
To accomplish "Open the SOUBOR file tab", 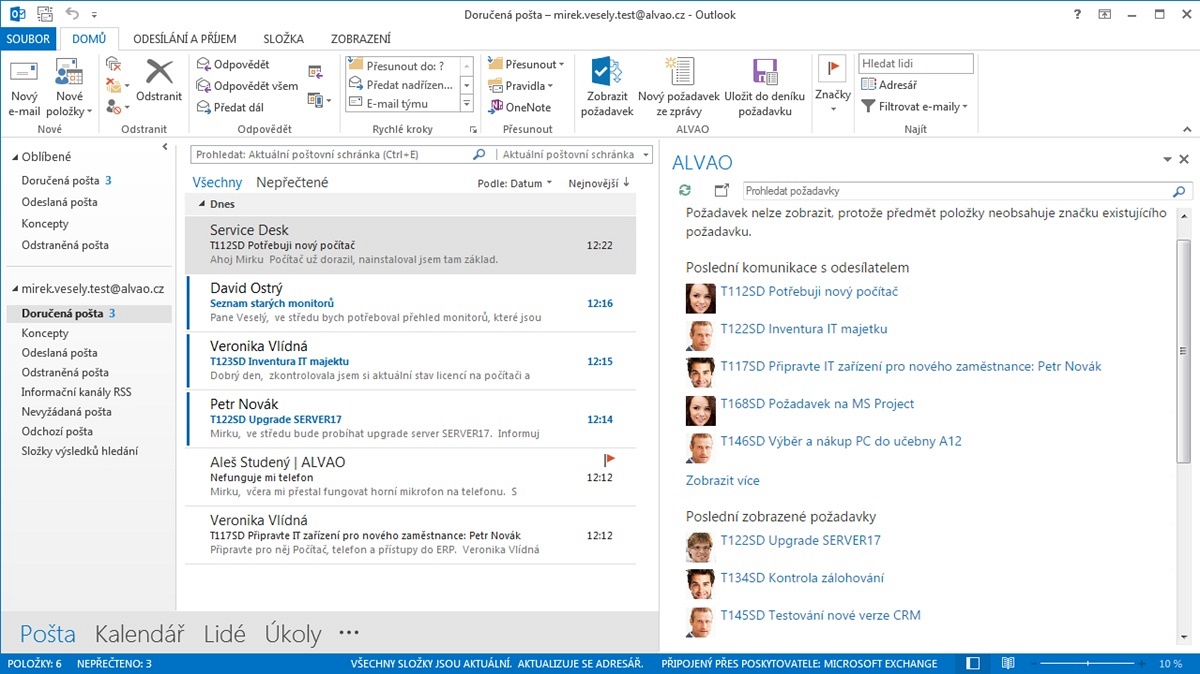I will [x=28, y=39].
